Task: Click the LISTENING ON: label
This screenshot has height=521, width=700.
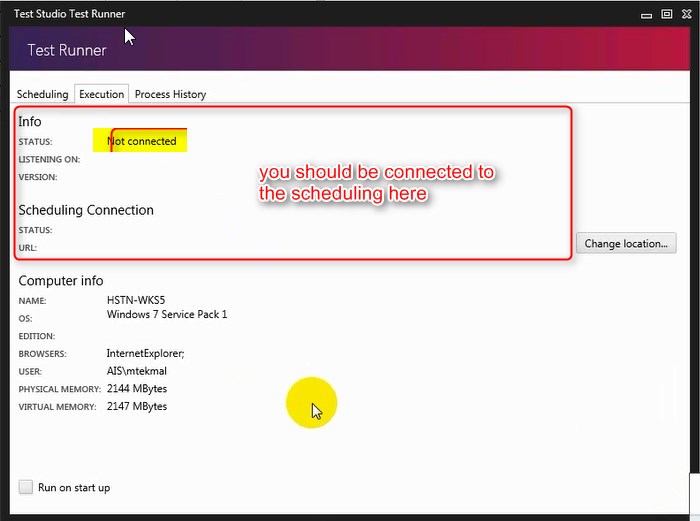Action: pos(49,159)
